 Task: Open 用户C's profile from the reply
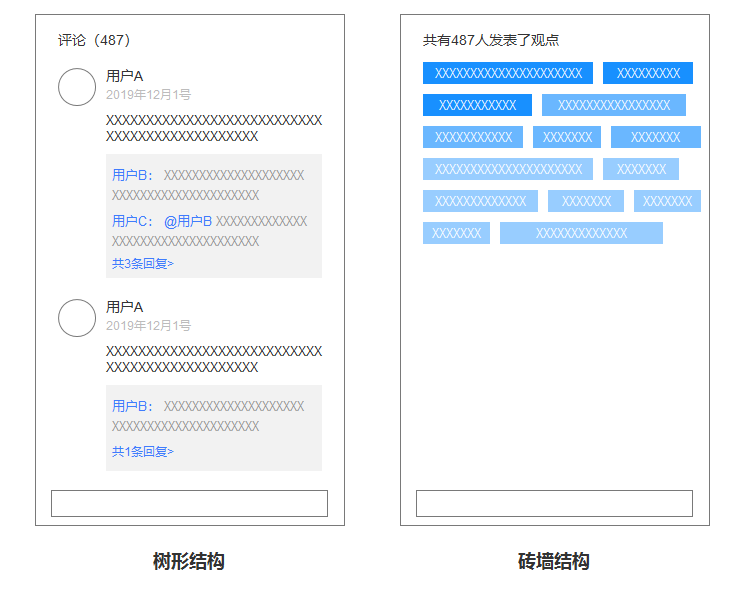(x=132, y=221)
